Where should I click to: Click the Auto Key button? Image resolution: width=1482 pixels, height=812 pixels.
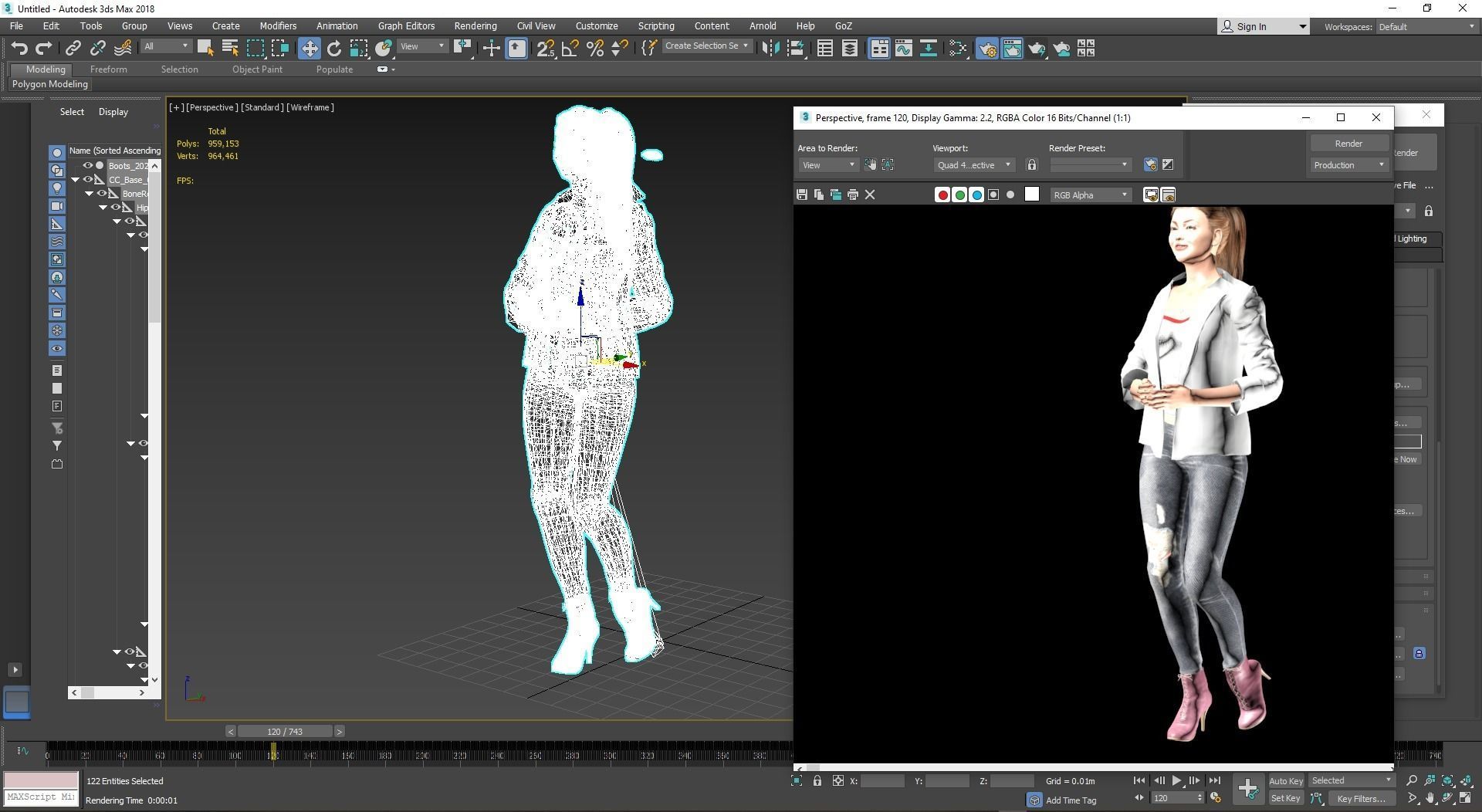coord(1285,781)
